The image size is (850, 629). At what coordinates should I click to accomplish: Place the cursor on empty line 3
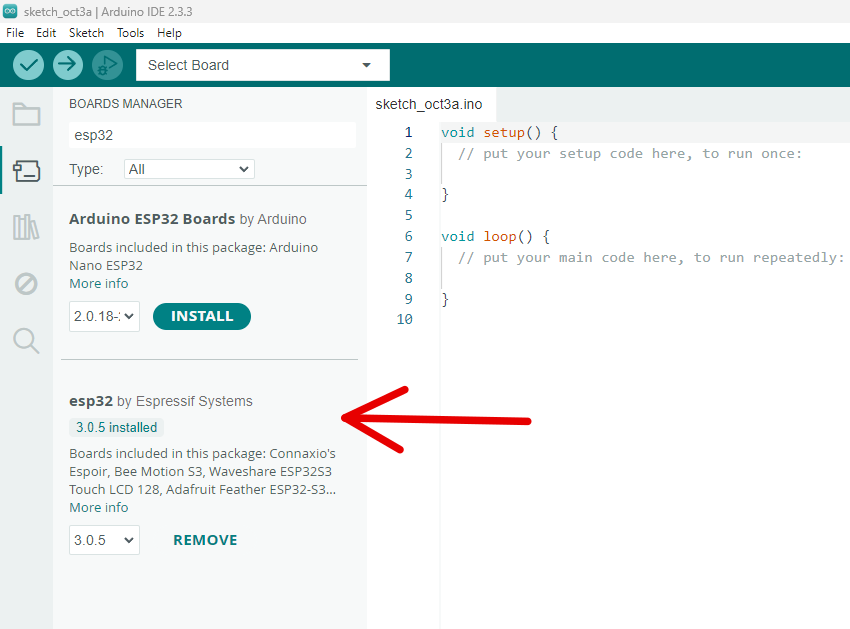(645, 174)
